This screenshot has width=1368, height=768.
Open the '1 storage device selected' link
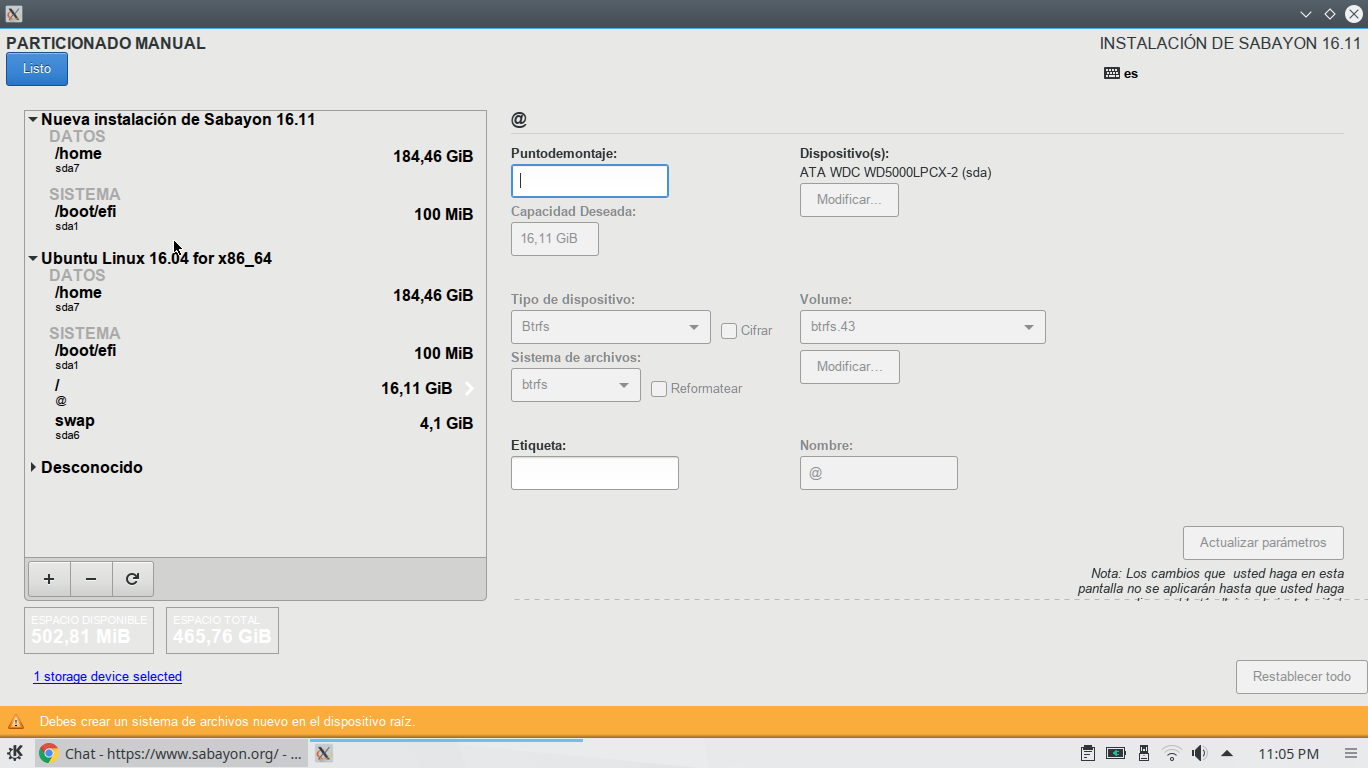(x=107, y=677)
